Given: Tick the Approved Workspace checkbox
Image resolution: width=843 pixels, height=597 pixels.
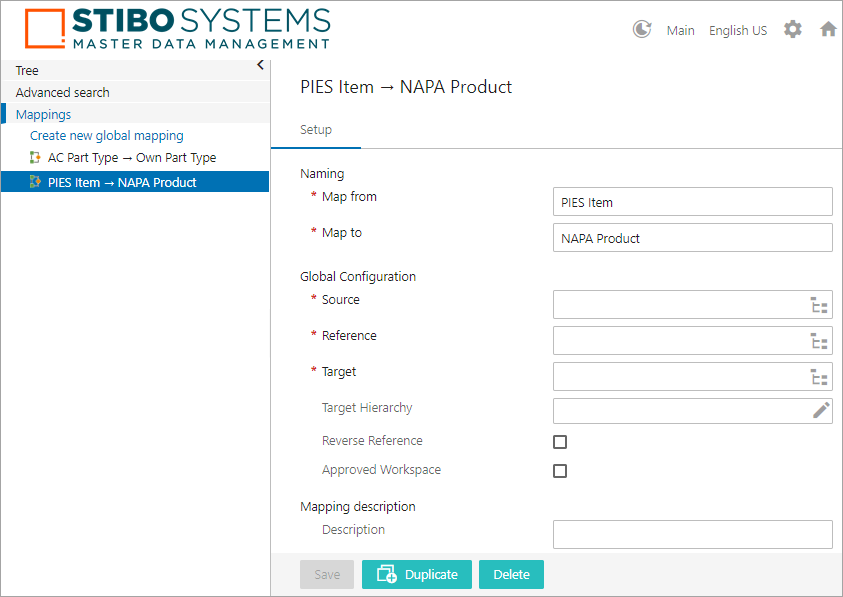Looking at the screenshot, I should 560,471.
